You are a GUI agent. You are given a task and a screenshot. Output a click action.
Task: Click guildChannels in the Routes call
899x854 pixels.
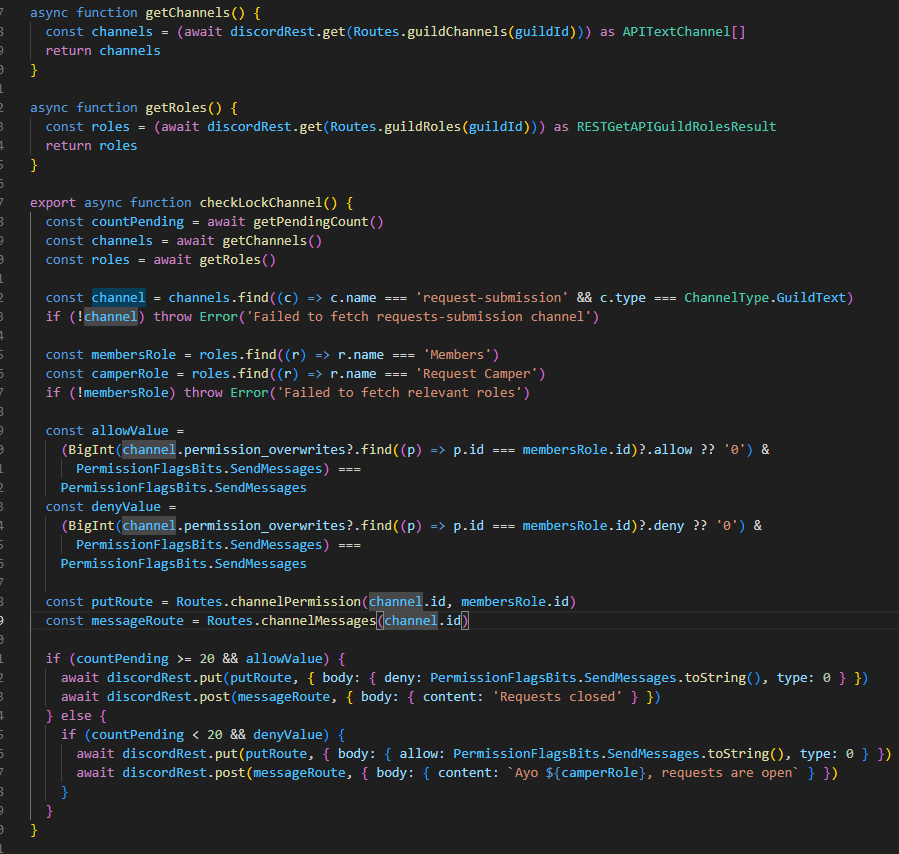[x=457, y=32]
